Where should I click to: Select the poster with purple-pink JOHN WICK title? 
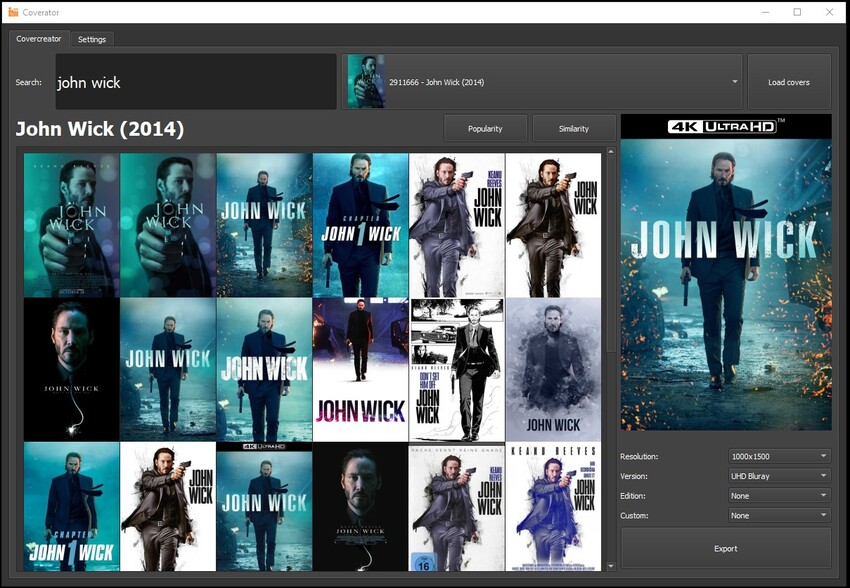360,369
